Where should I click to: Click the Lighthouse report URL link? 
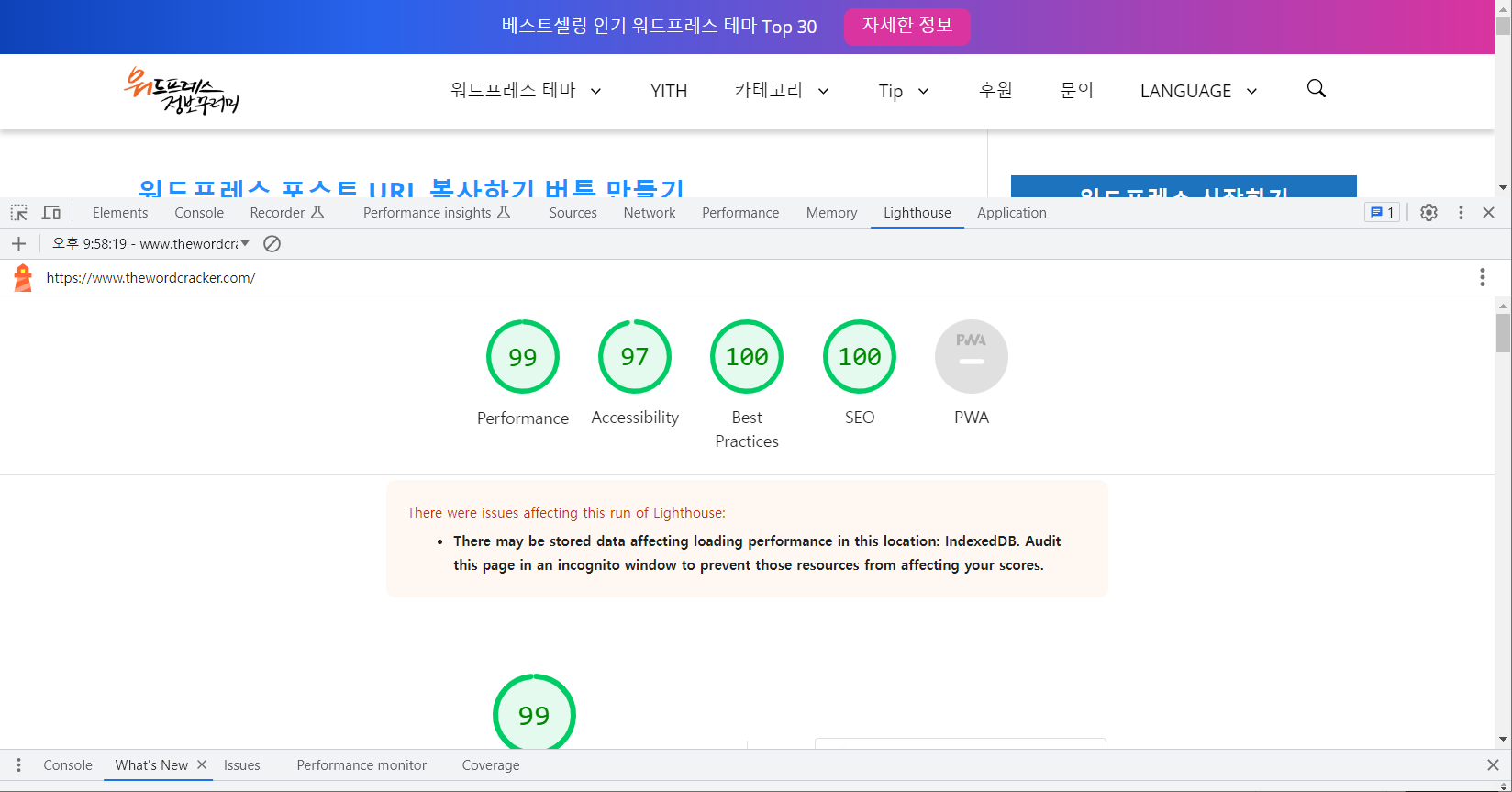tap(151, 278)
